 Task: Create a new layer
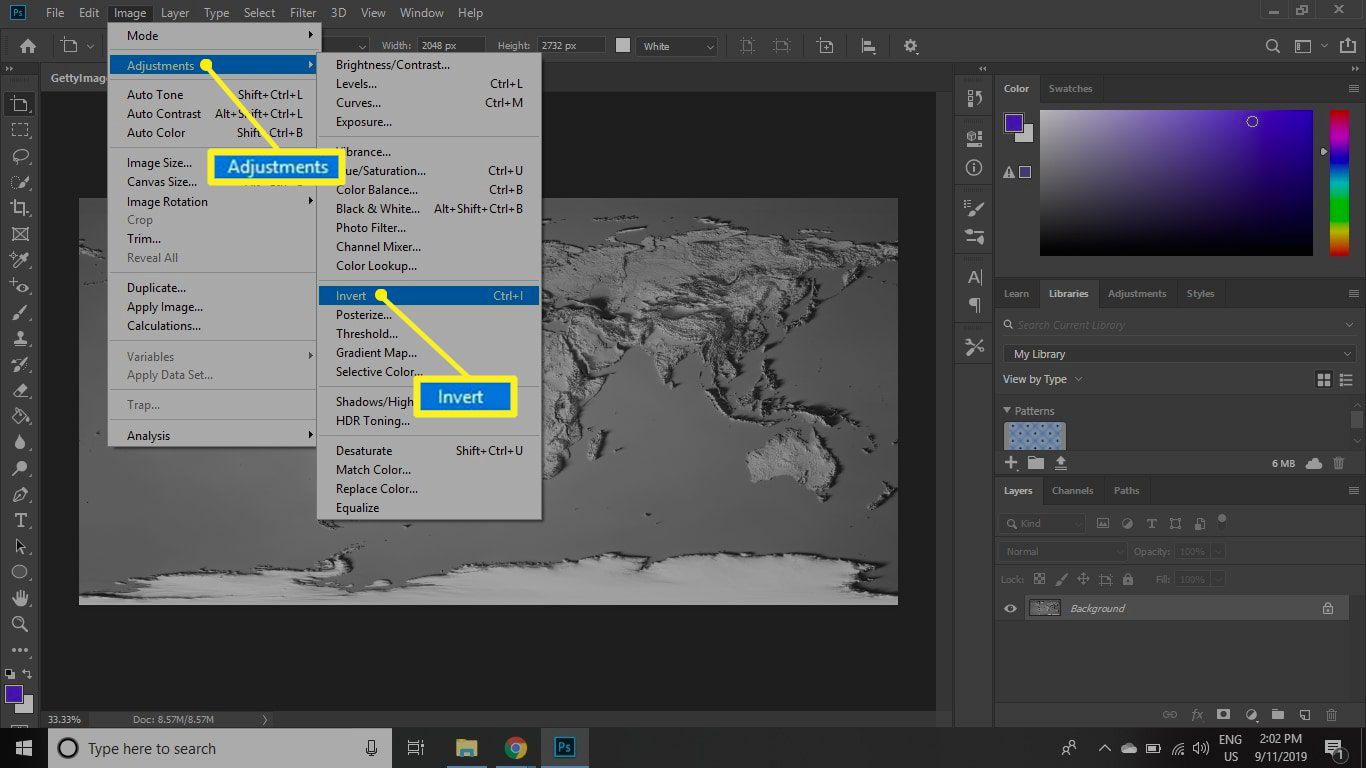(x=1304, y=715)
